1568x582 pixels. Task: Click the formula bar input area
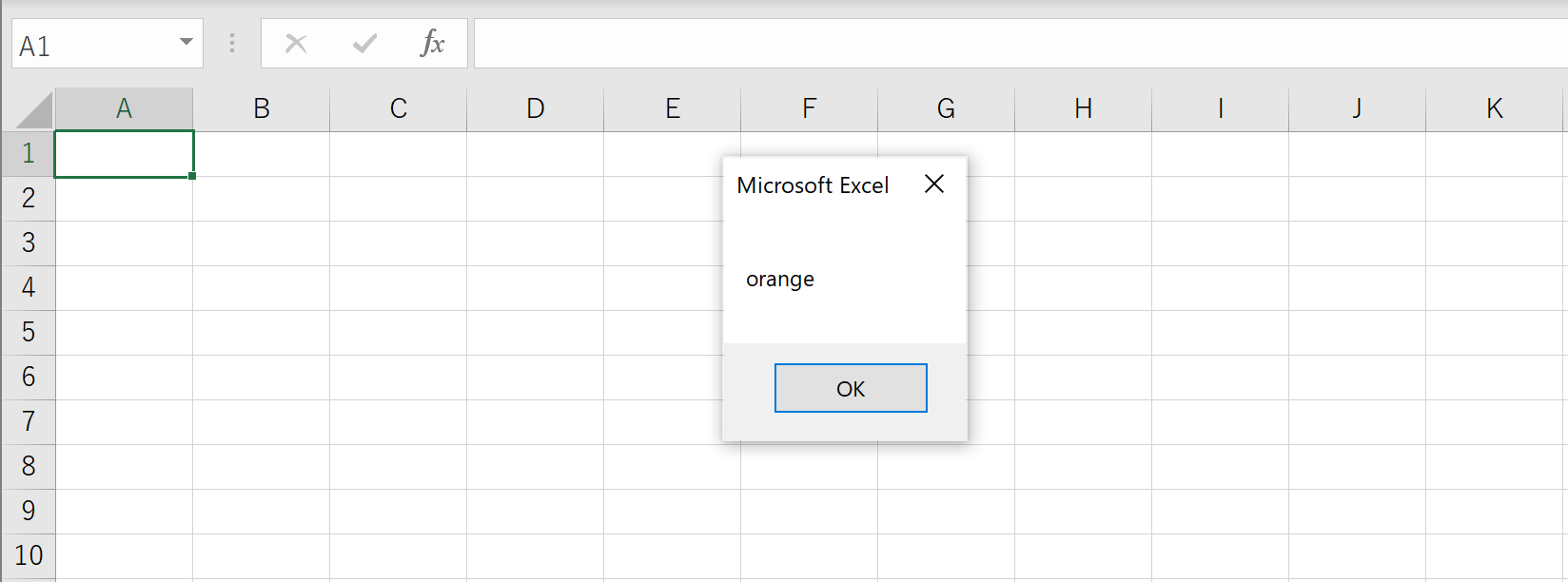(1020, 44)
